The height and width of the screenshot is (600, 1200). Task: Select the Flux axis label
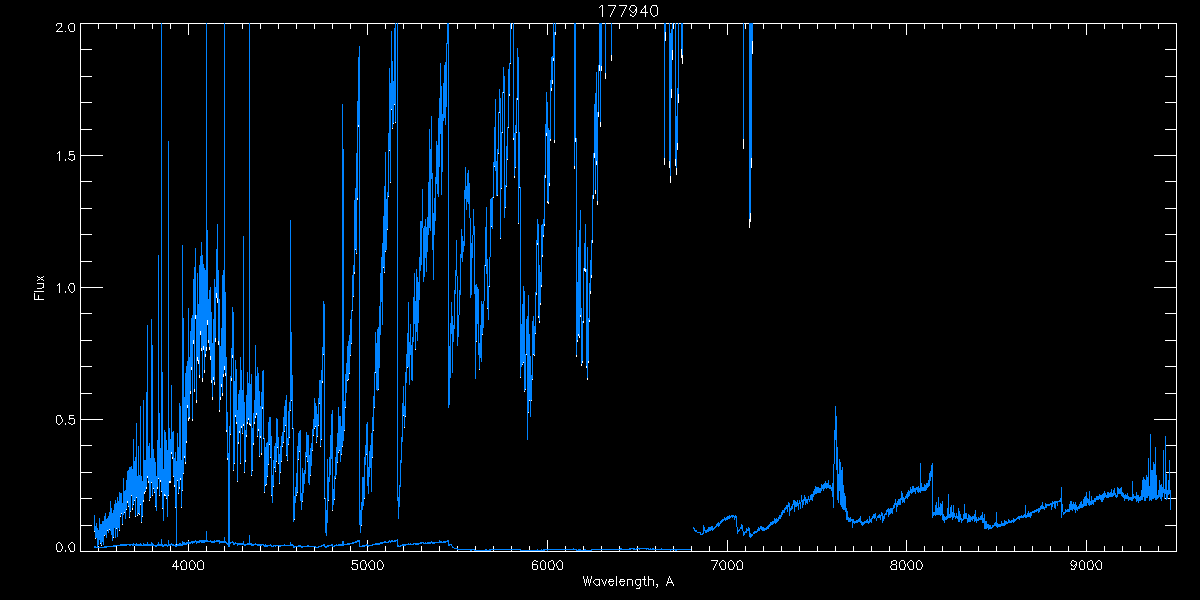point(40,287)
